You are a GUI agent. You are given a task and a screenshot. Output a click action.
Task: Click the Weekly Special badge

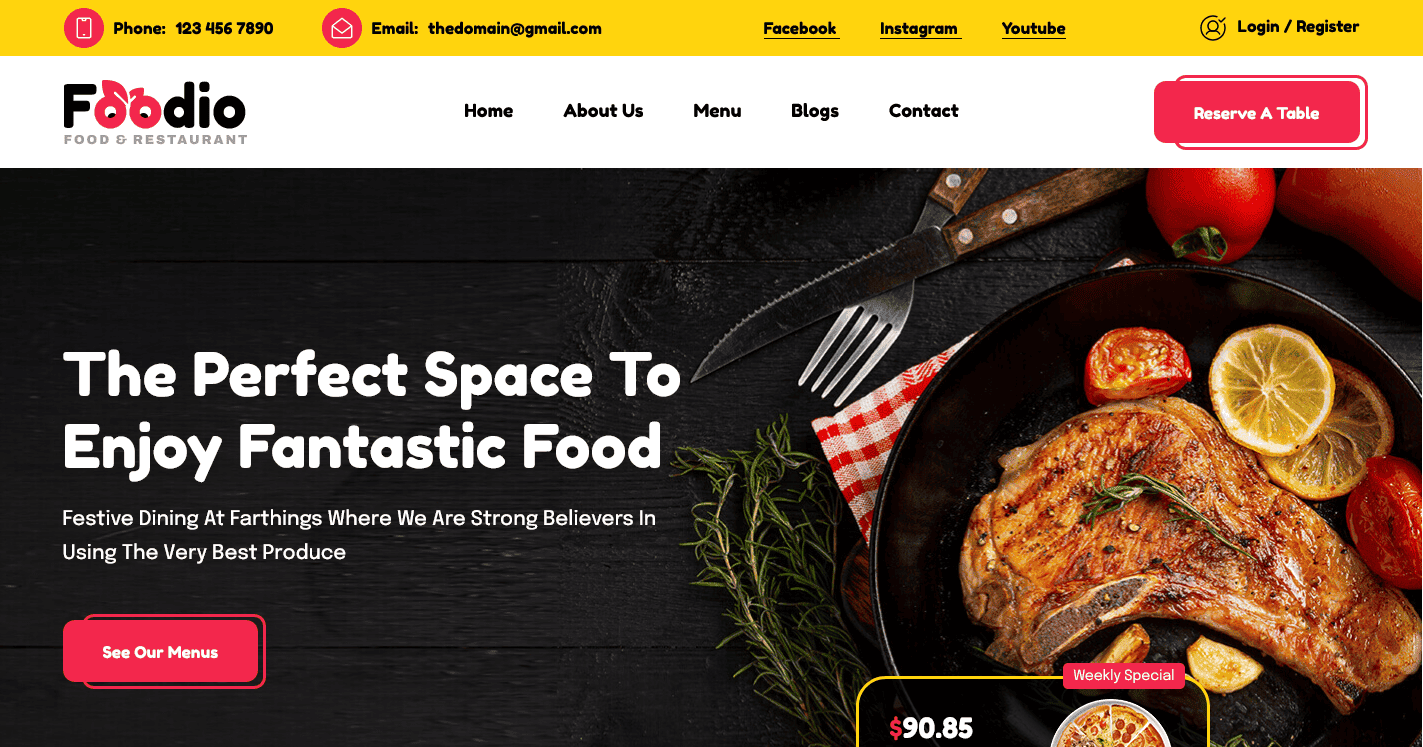(1124, 676)
